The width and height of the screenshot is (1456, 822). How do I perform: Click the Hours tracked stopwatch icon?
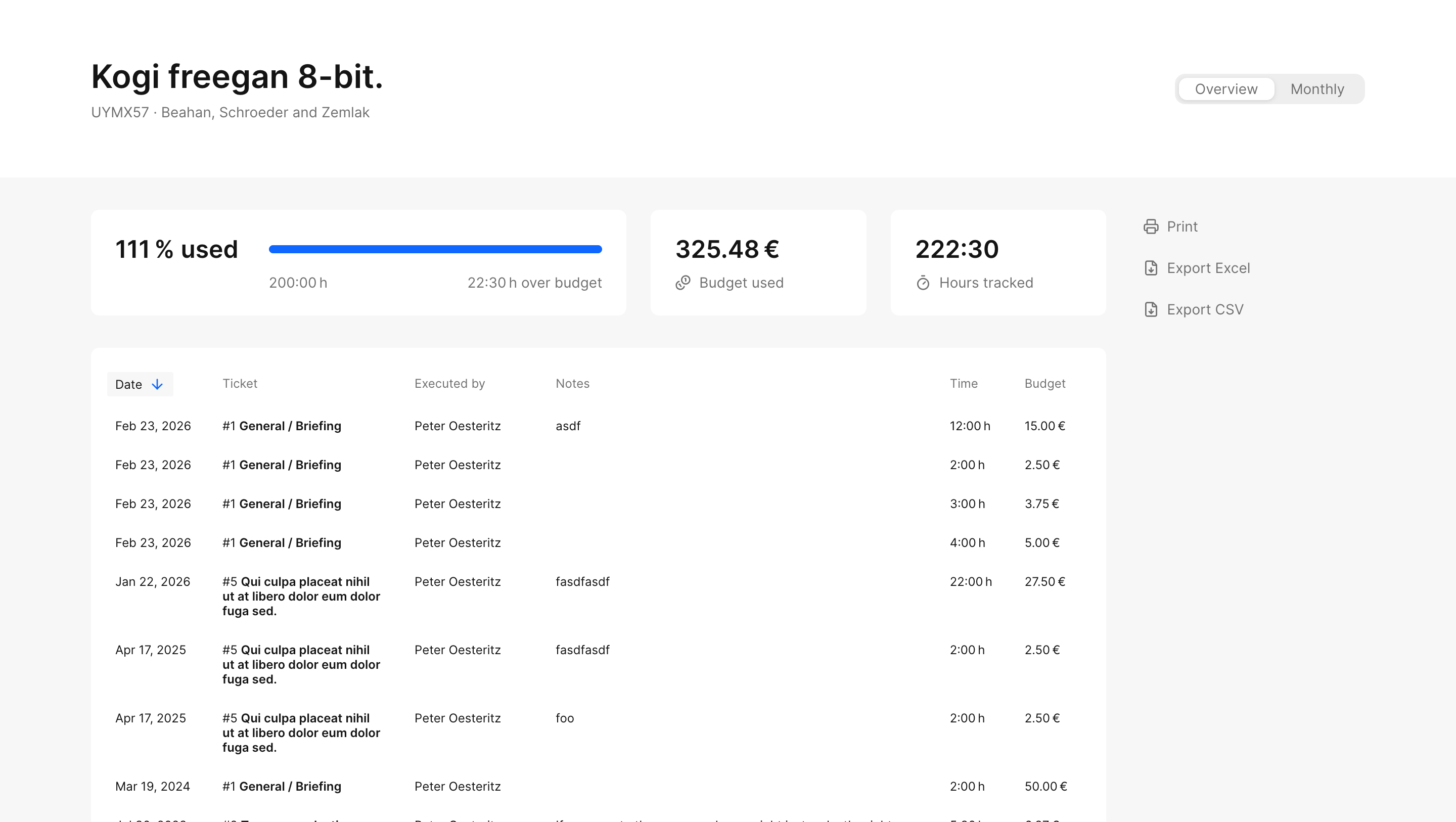click(x=923, y=283)
